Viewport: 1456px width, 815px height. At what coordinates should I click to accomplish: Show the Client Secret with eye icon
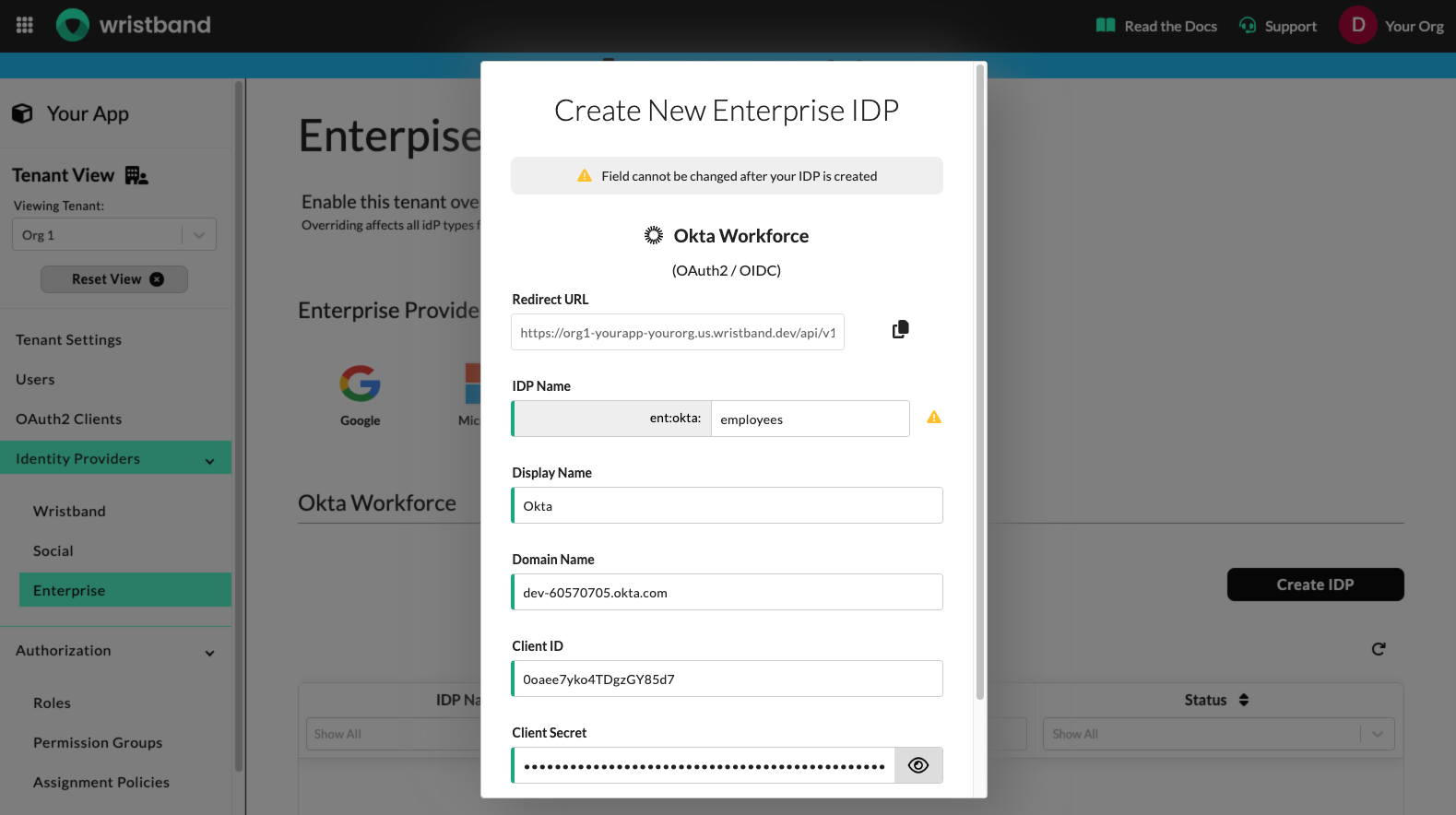pos(918,765)
